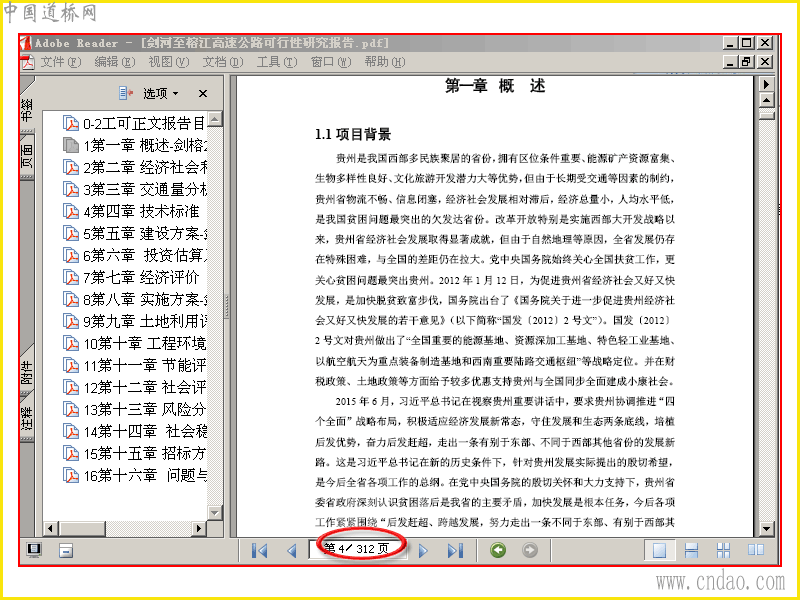This screenshot has width=800, height=600.
Task: Click document scroll up arrow
Action: click(766, 101)
